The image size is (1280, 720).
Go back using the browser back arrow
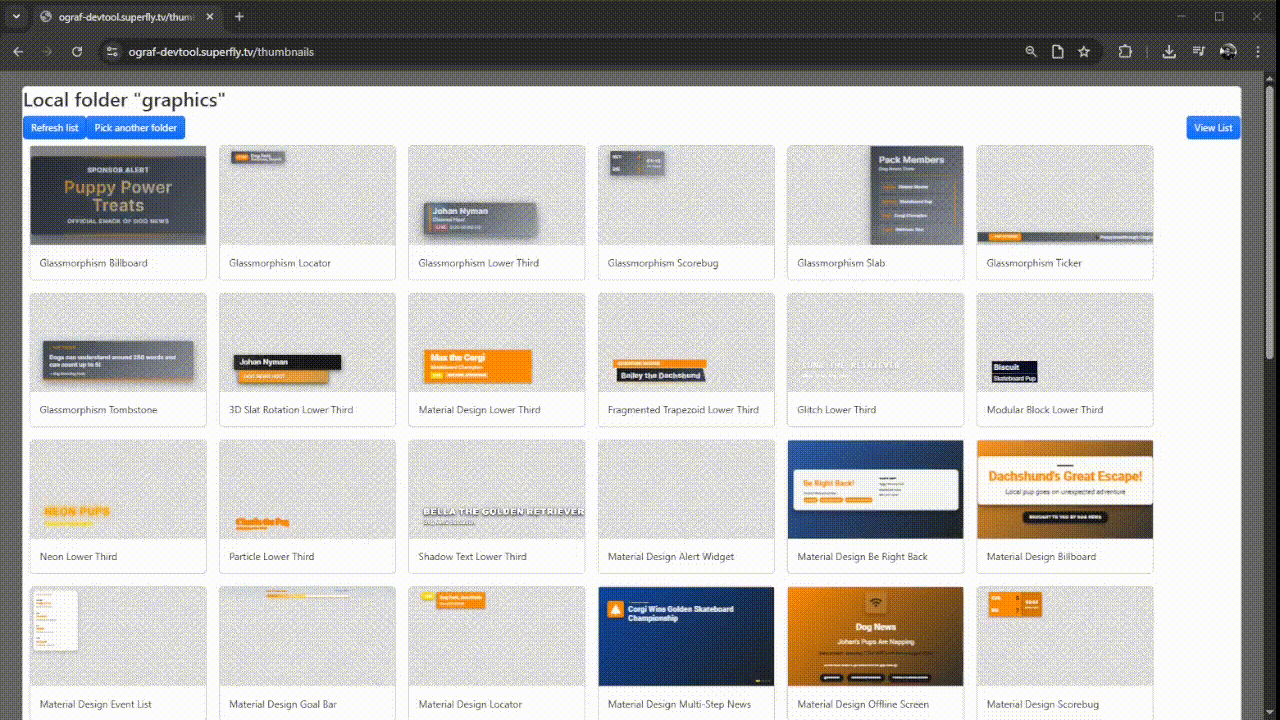[18, 52]
